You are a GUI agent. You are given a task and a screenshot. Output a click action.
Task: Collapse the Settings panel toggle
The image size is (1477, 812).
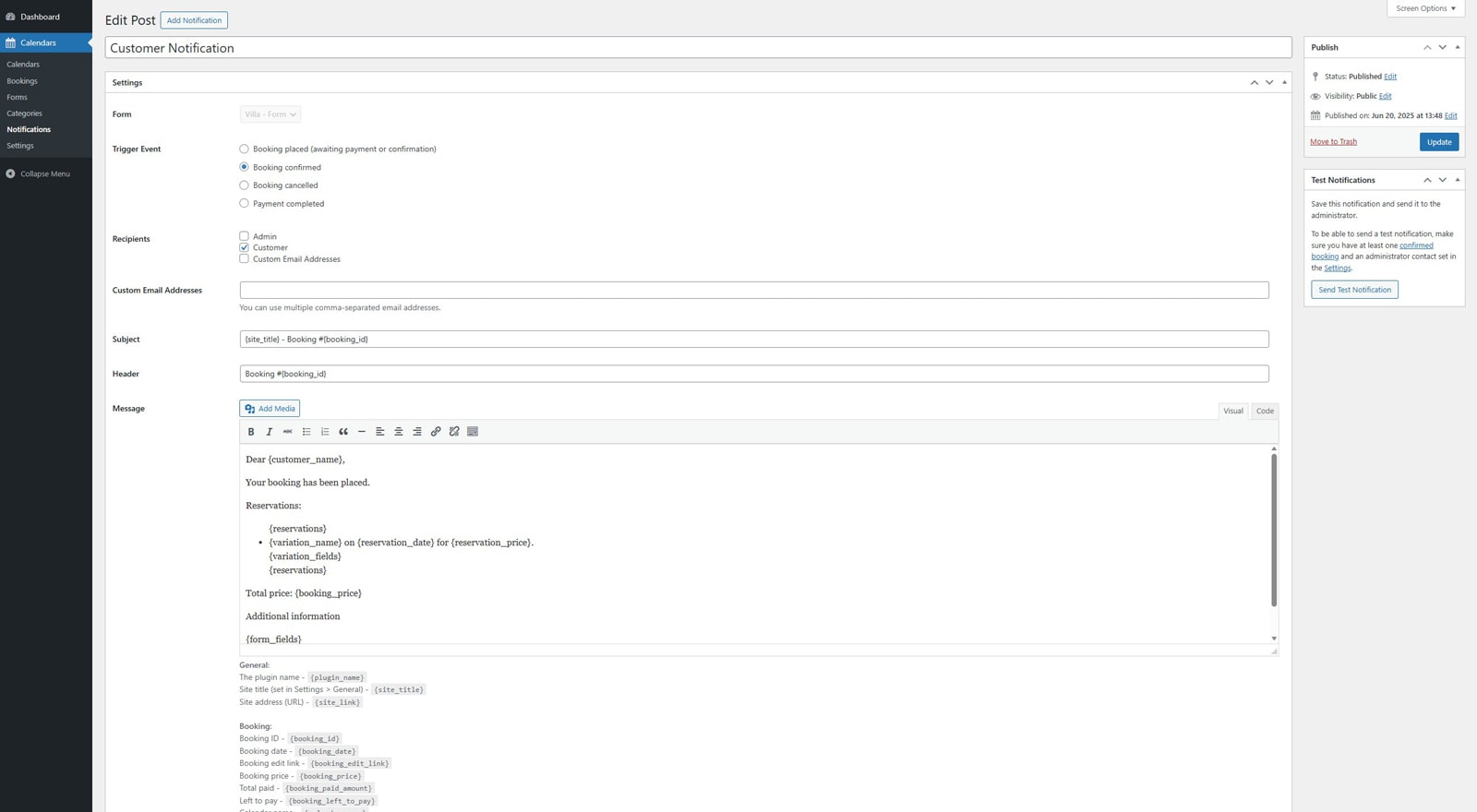pos(1284,83)
